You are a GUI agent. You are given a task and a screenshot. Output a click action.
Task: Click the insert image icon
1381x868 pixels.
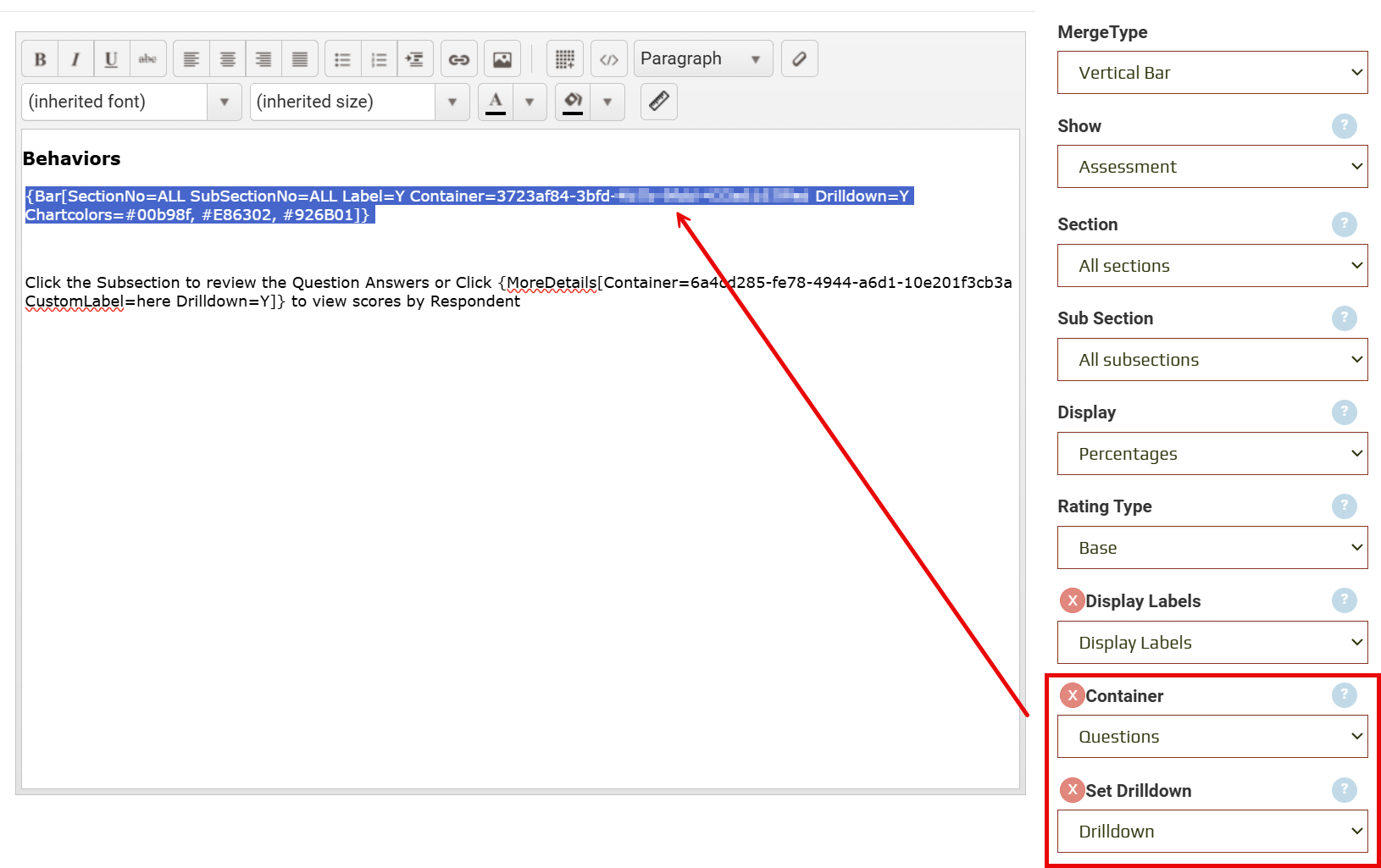coord(502,59)
